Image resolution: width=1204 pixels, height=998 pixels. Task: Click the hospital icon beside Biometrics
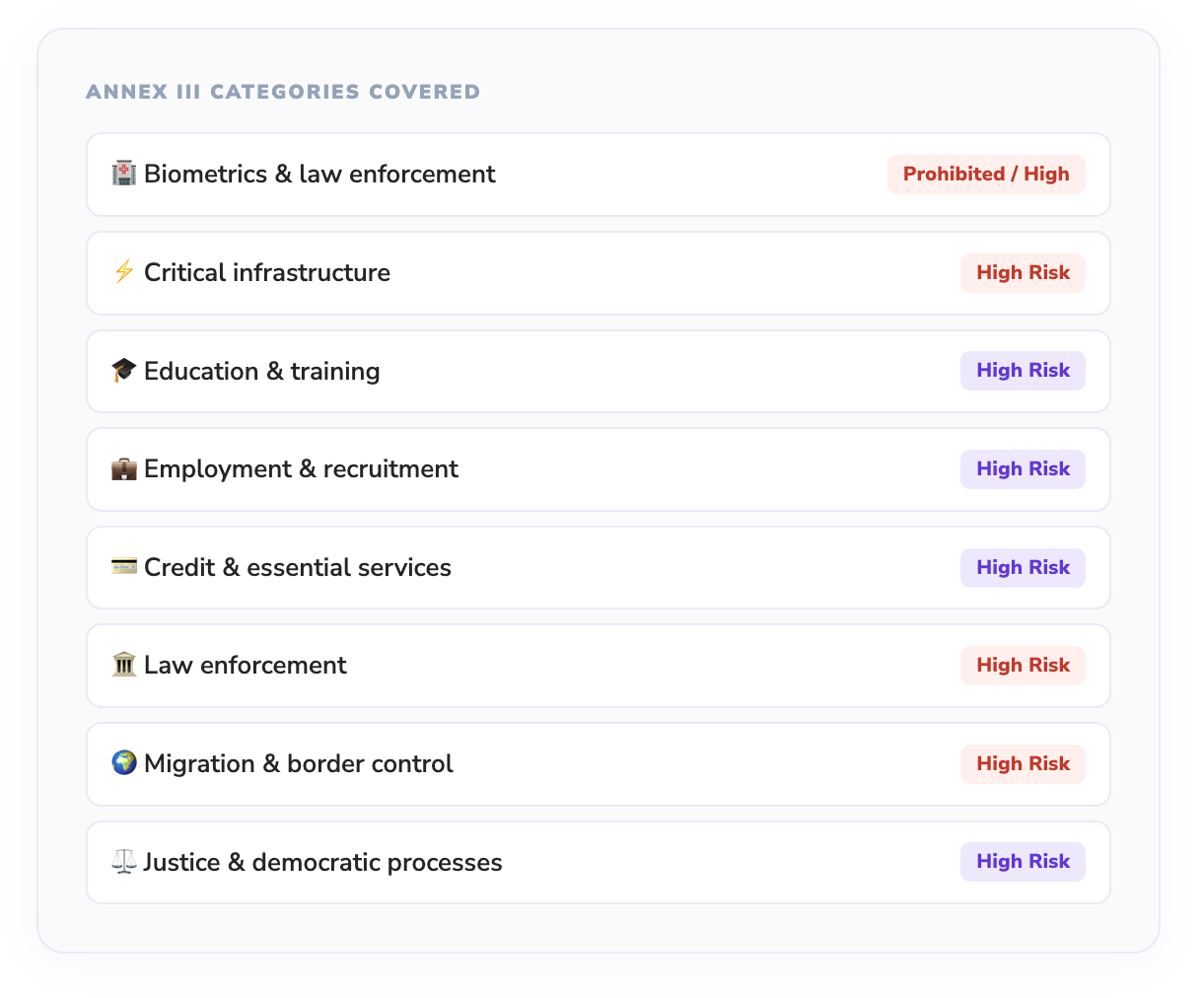click(124, 174)
